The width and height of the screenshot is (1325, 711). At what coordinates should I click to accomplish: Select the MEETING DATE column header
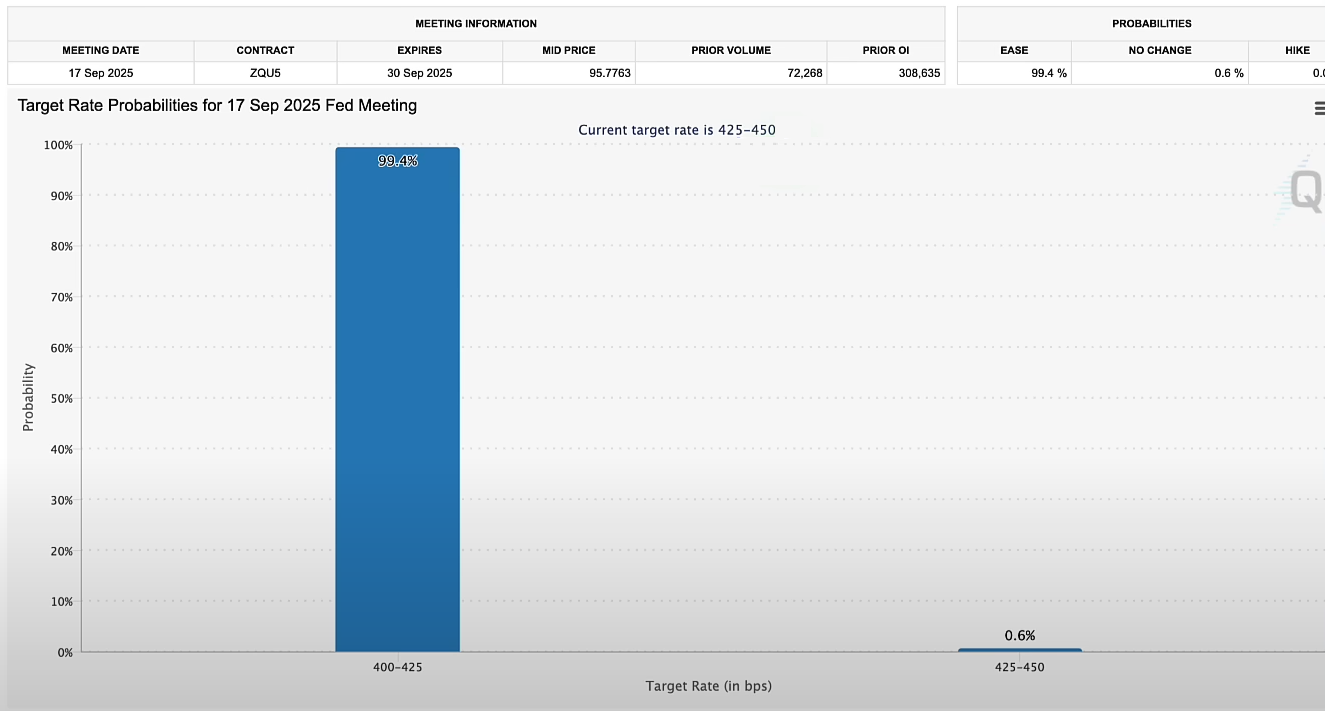(x=100, y=50)
